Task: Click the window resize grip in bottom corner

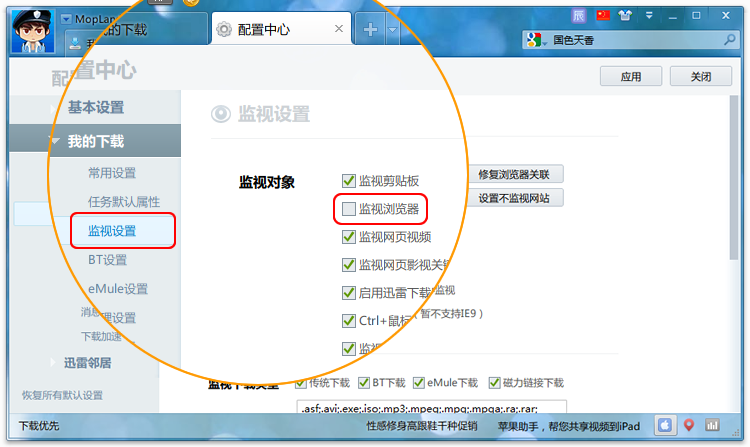Action: pos(736,433)
